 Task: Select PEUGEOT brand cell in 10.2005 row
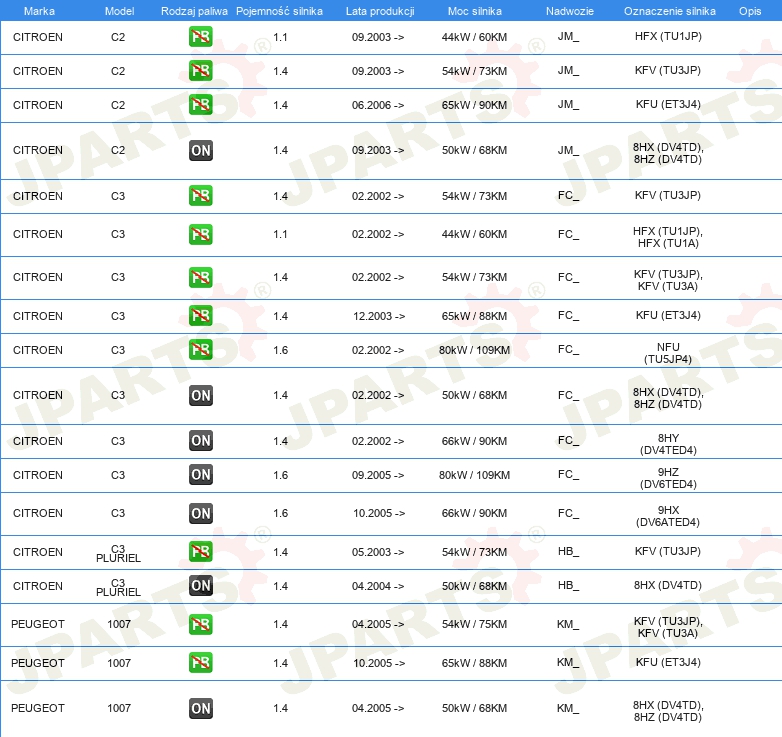pyautogui.click(x=38, y=663)
